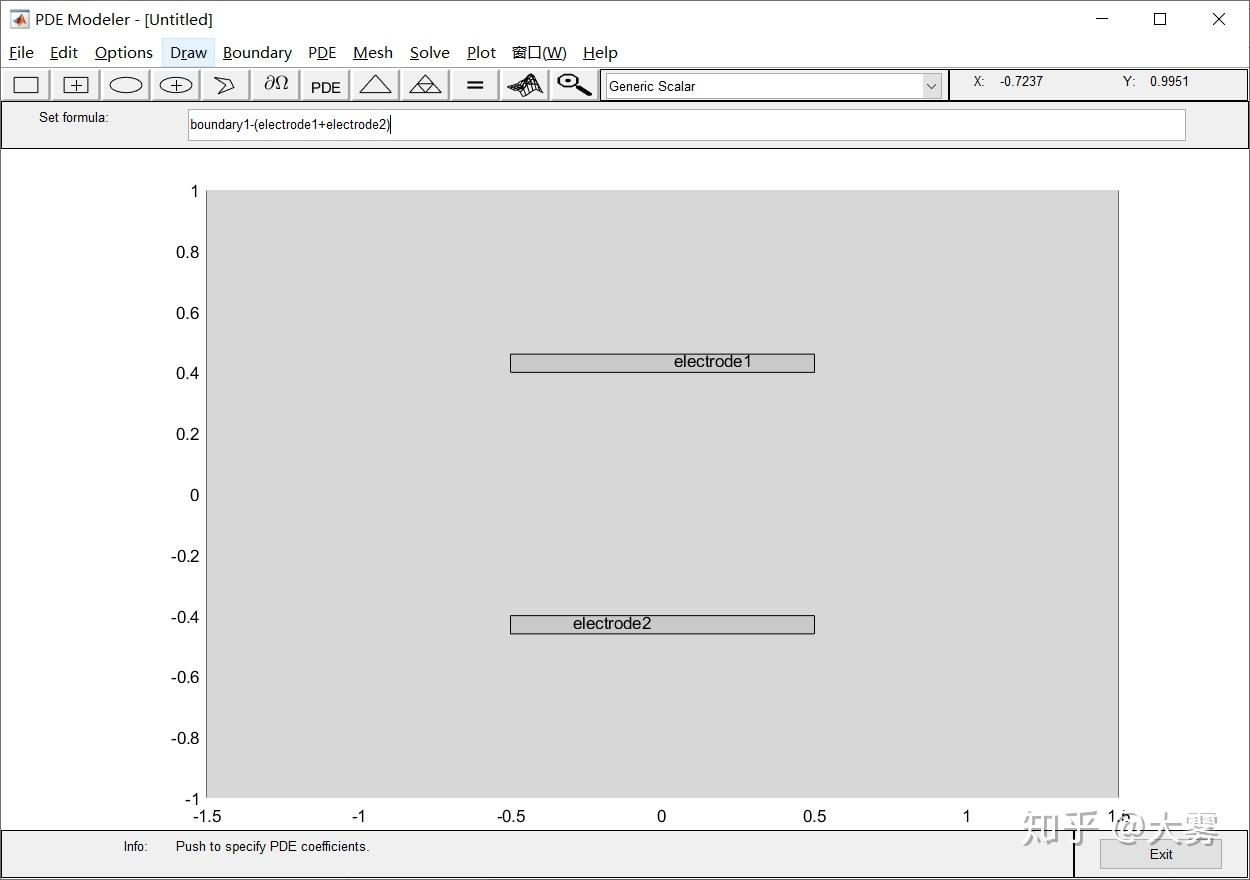
Task: Open PDE specification with the PDE icon
Action: (x=324, y=86)
